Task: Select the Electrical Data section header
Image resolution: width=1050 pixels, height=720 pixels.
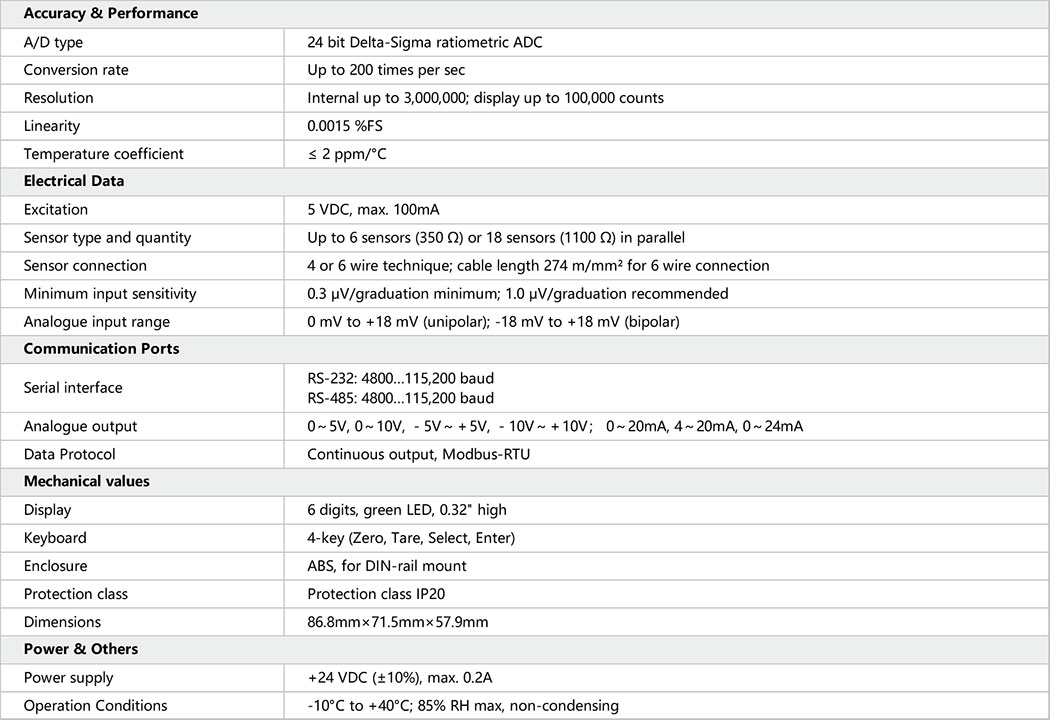Action: click(74, 182)
